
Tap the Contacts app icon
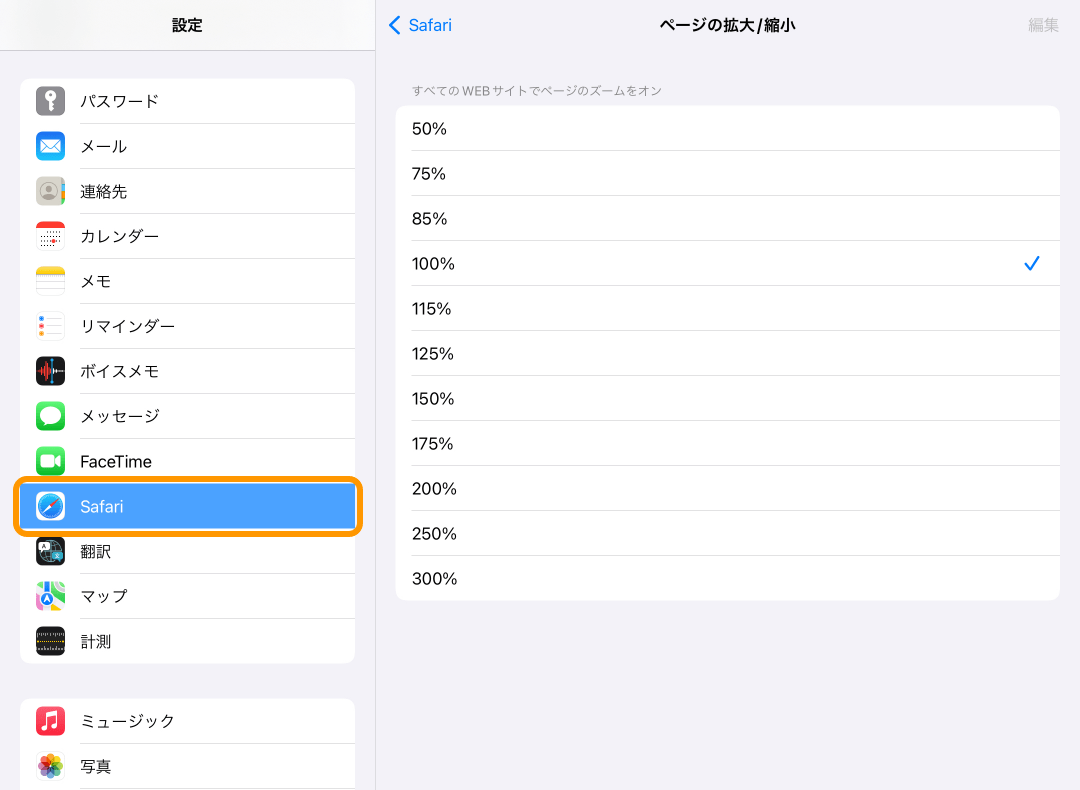click(51, 191)
